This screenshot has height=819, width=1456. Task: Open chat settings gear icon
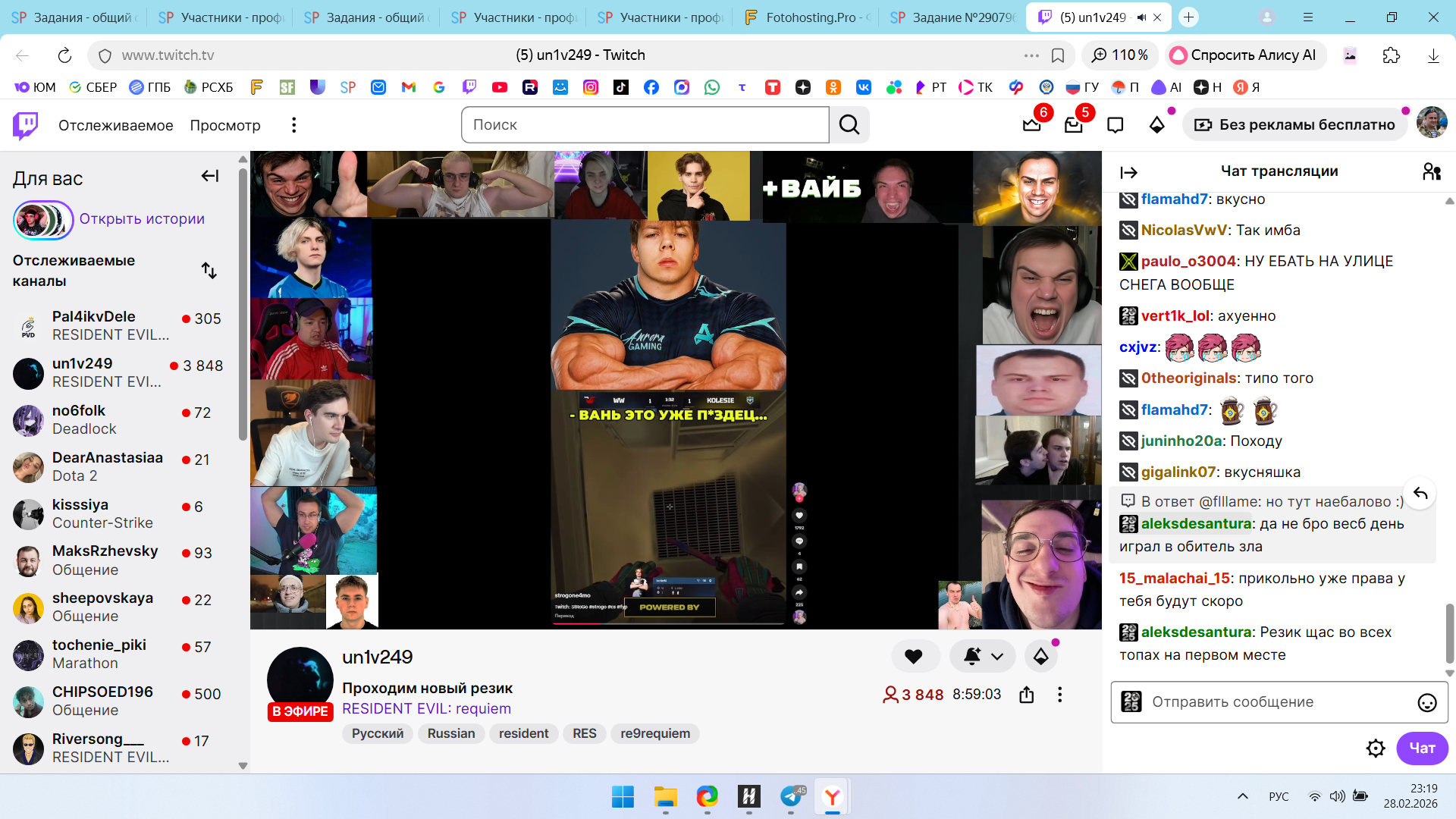(x=1375, y=748)
